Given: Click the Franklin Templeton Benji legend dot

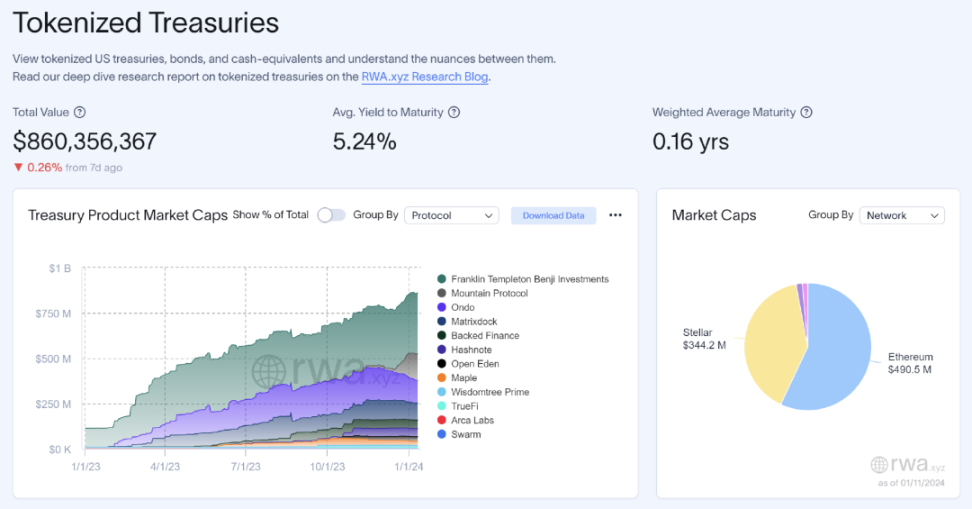Looking at the screenshot, I should click(x=442, y=279).
